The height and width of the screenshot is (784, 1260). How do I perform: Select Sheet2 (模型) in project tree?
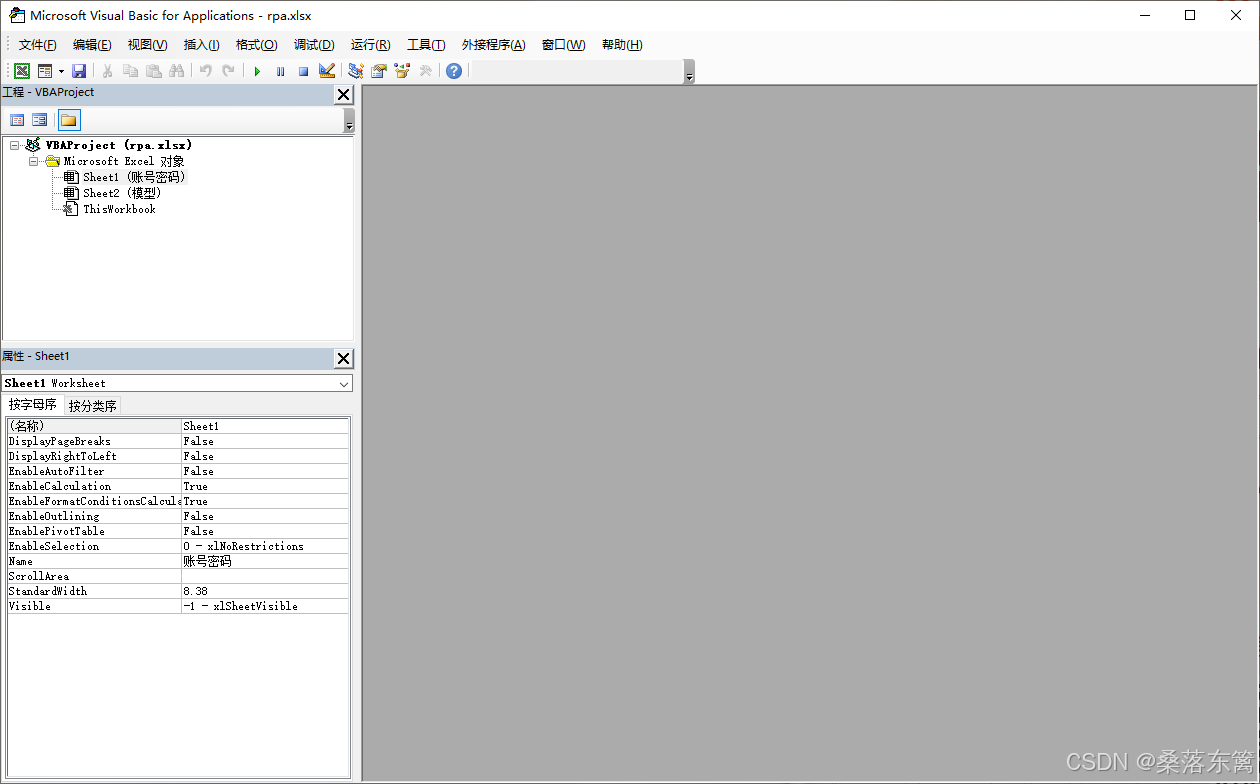click(x=122, y=193)
